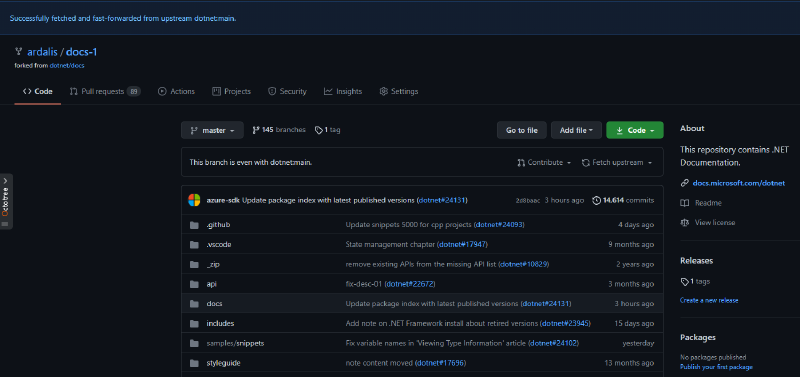Click the tag icon beside 1 tag
This screenshot has width=800, height=377.
pyautogui.click(x=318, y=130)
